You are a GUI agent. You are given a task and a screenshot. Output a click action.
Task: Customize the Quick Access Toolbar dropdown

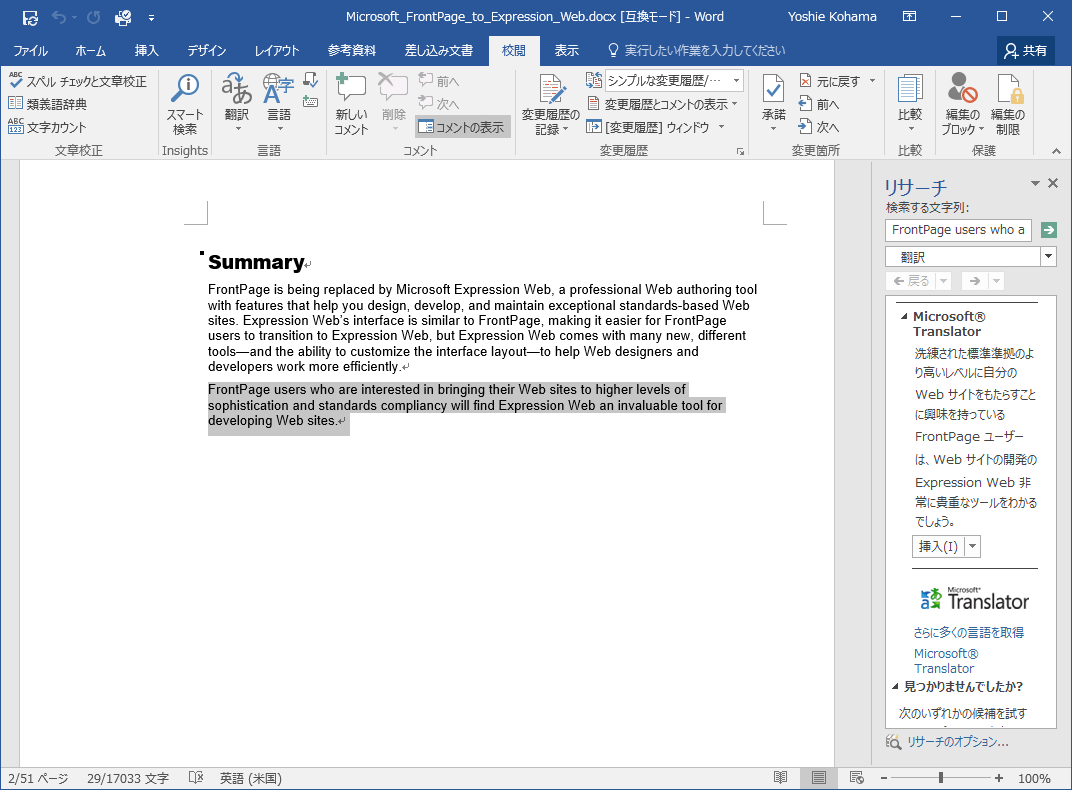[x=151, y=18]
